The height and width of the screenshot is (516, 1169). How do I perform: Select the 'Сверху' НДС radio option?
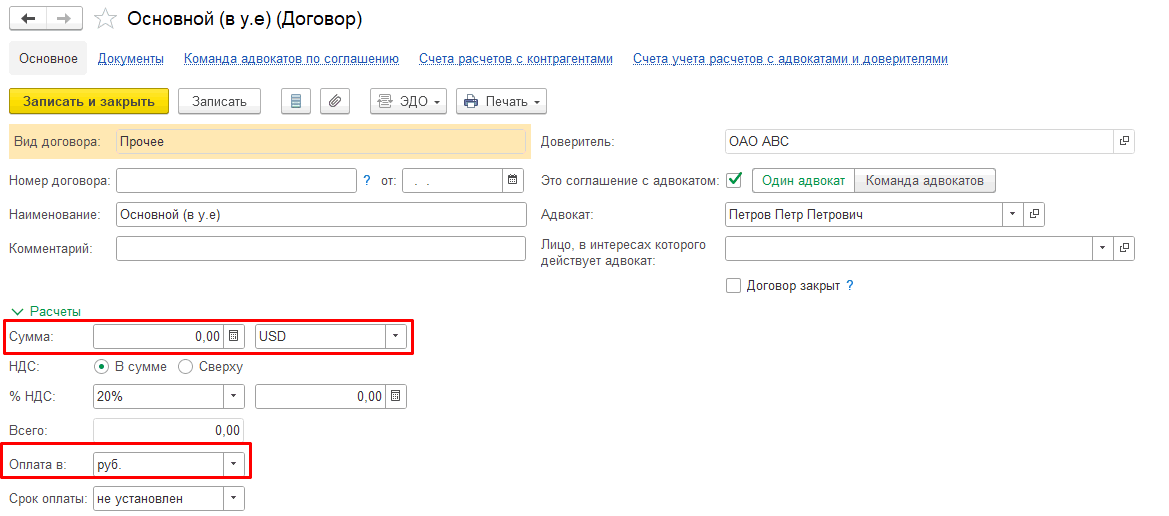pos(185,367)
